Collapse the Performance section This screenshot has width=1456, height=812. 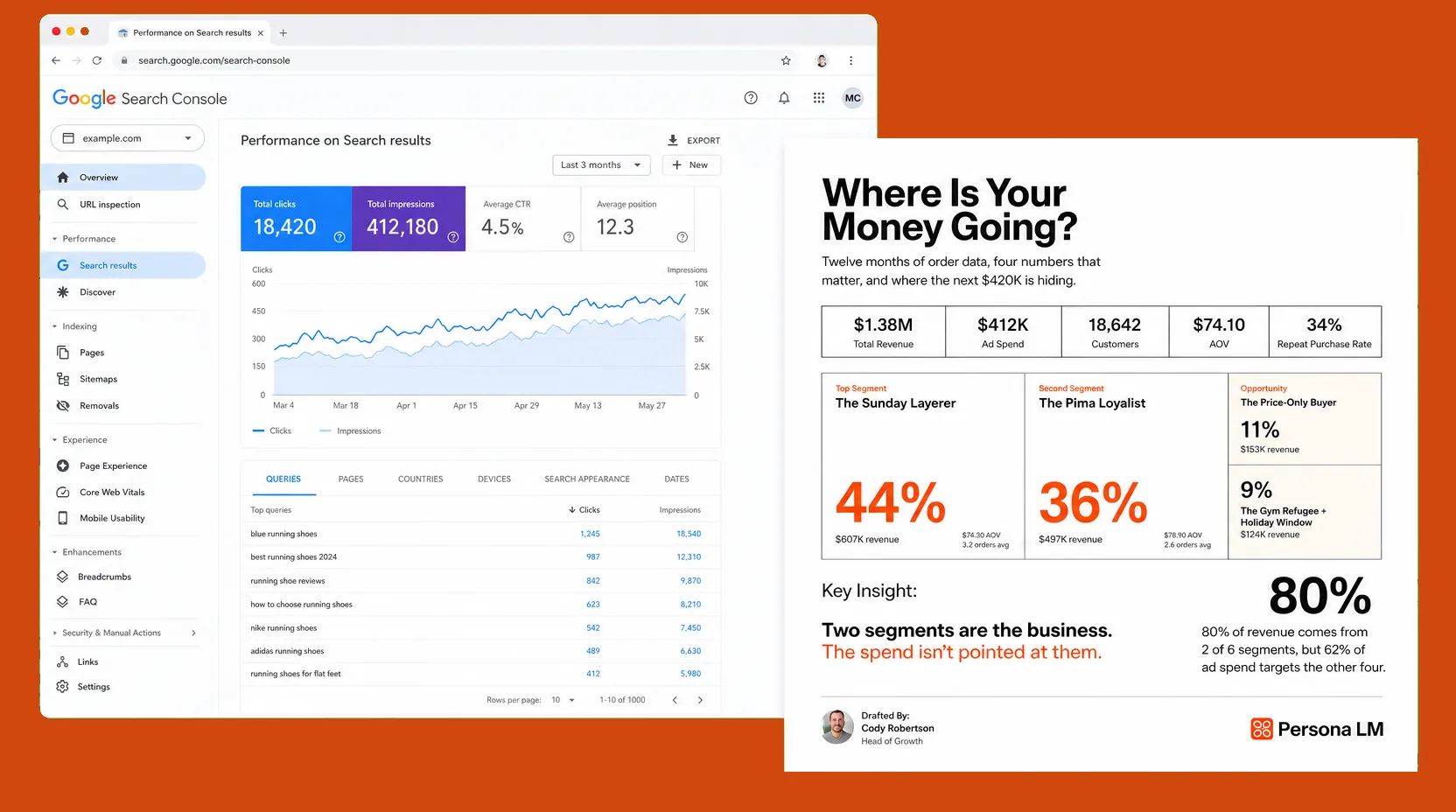coord(55,239)
